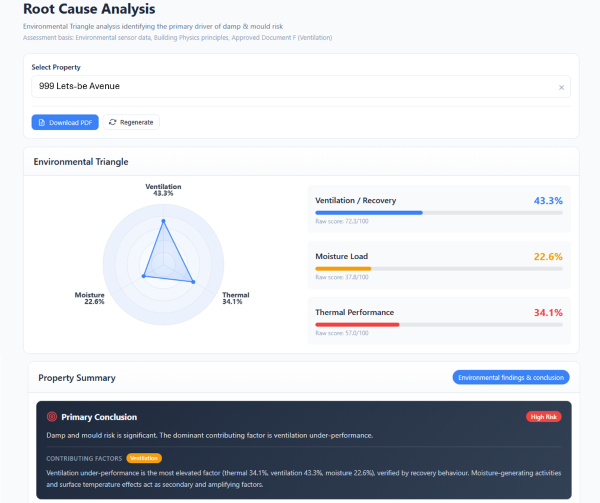Clear the selected property with the X icon

point(561,87)
